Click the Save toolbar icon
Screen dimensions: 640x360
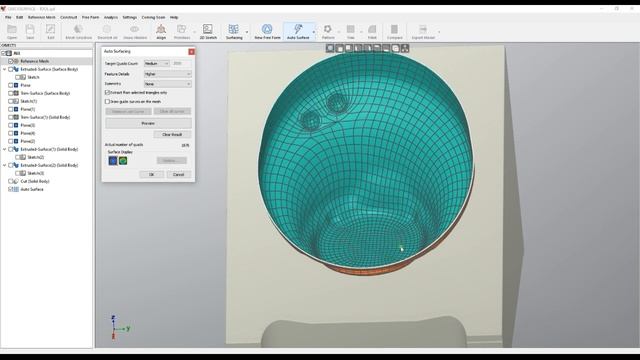(30, 29)
